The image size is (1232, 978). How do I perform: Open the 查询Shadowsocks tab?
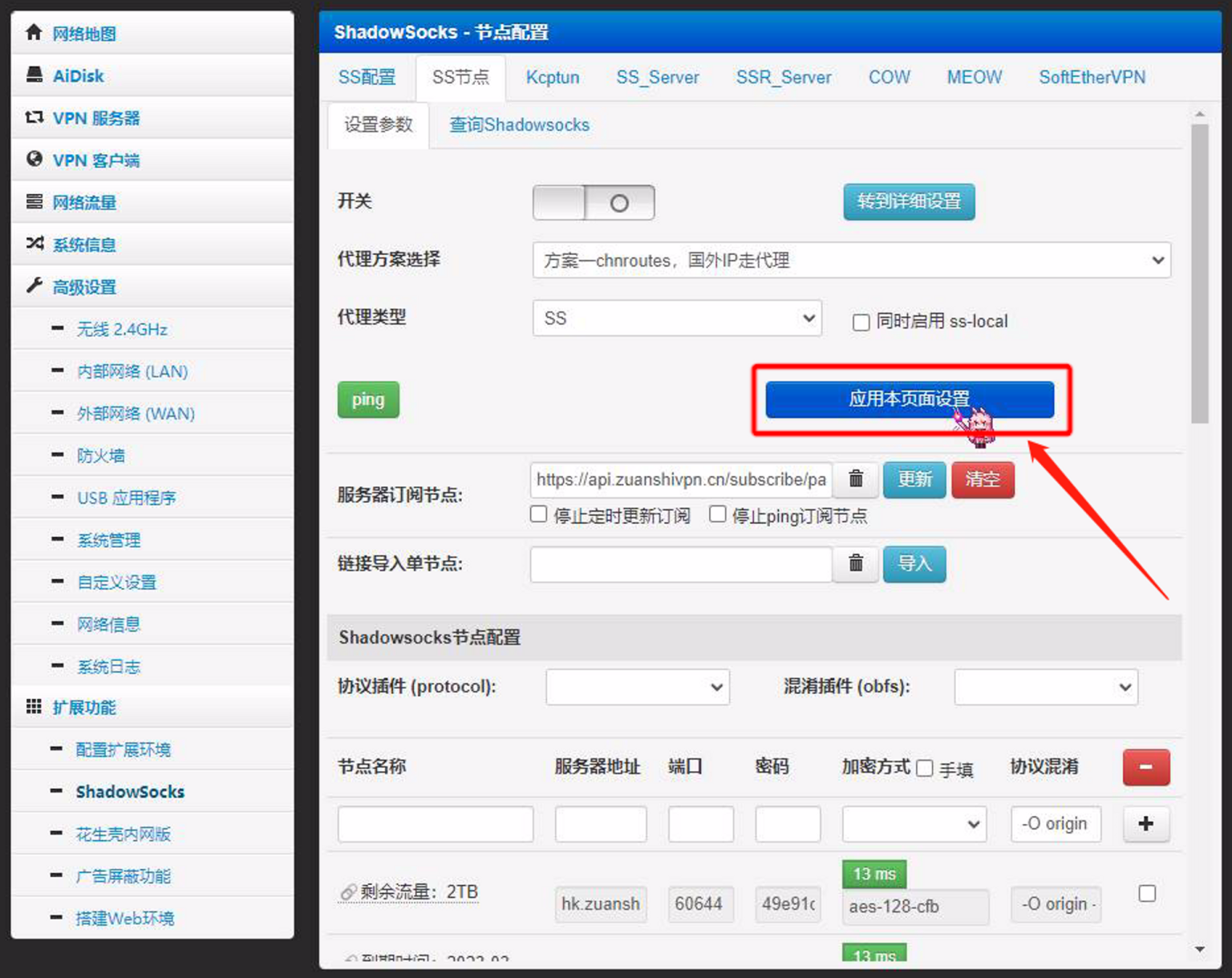(518, 125)
